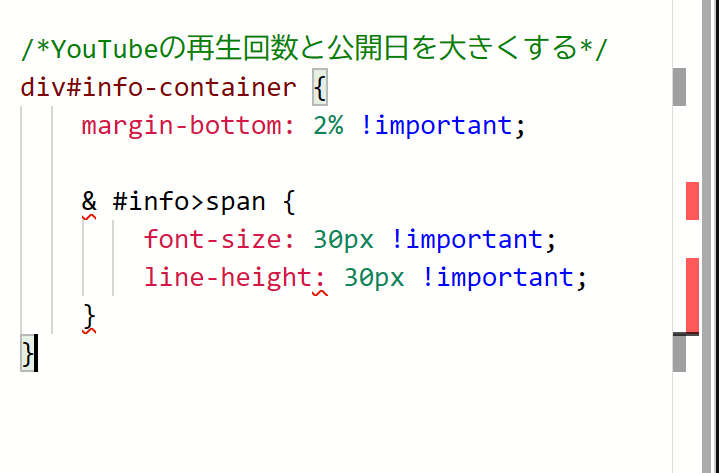Click the underlined ampersand nesting selector

coord(89,203)
